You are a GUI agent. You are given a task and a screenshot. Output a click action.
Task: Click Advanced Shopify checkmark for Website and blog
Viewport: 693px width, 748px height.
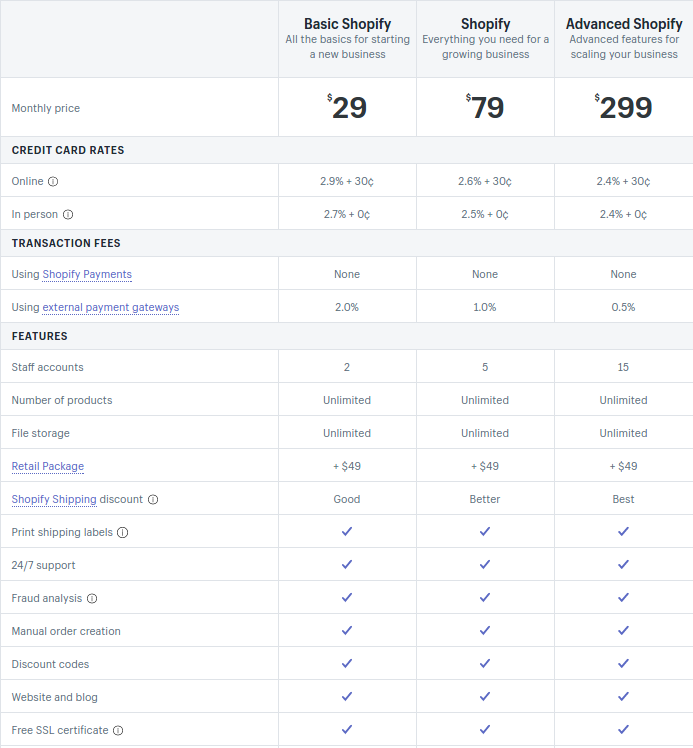(623, 696)
